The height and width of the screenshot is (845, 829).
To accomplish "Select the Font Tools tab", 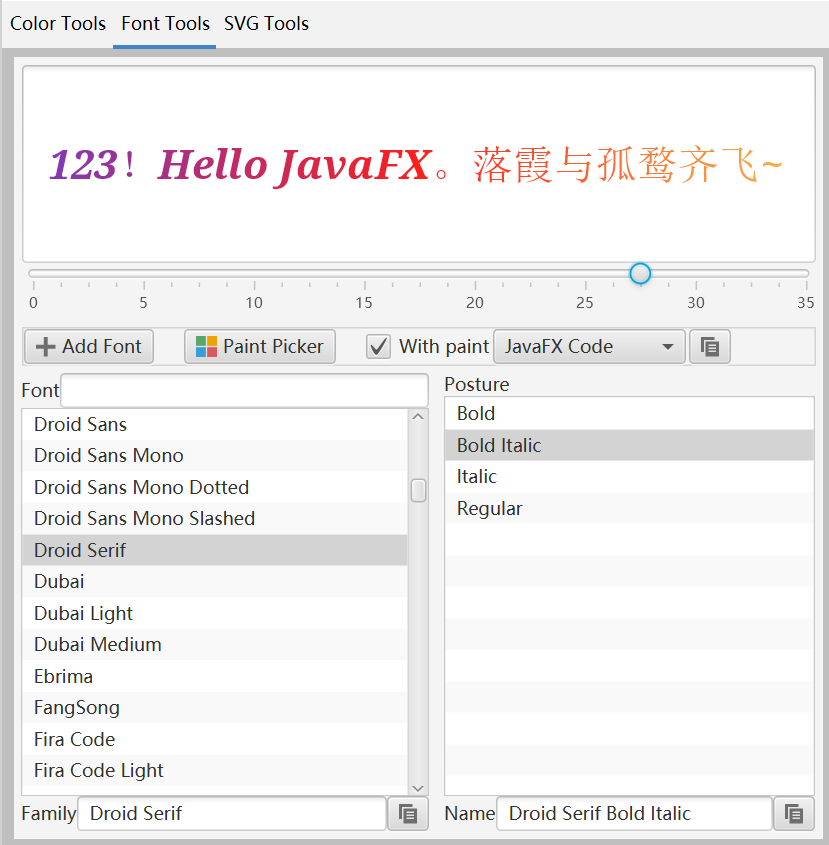I will [x=165, y=24].
